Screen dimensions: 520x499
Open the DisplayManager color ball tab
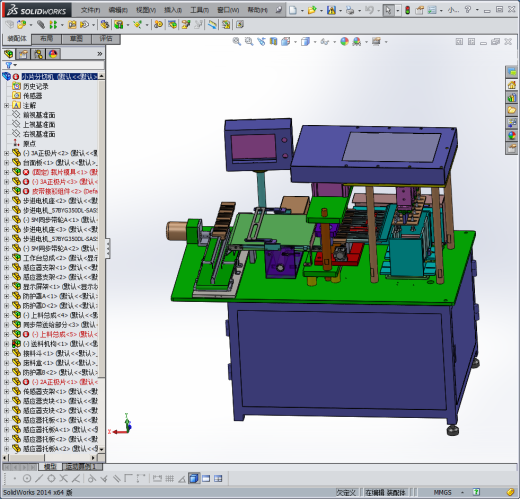[x=53, y=54]
